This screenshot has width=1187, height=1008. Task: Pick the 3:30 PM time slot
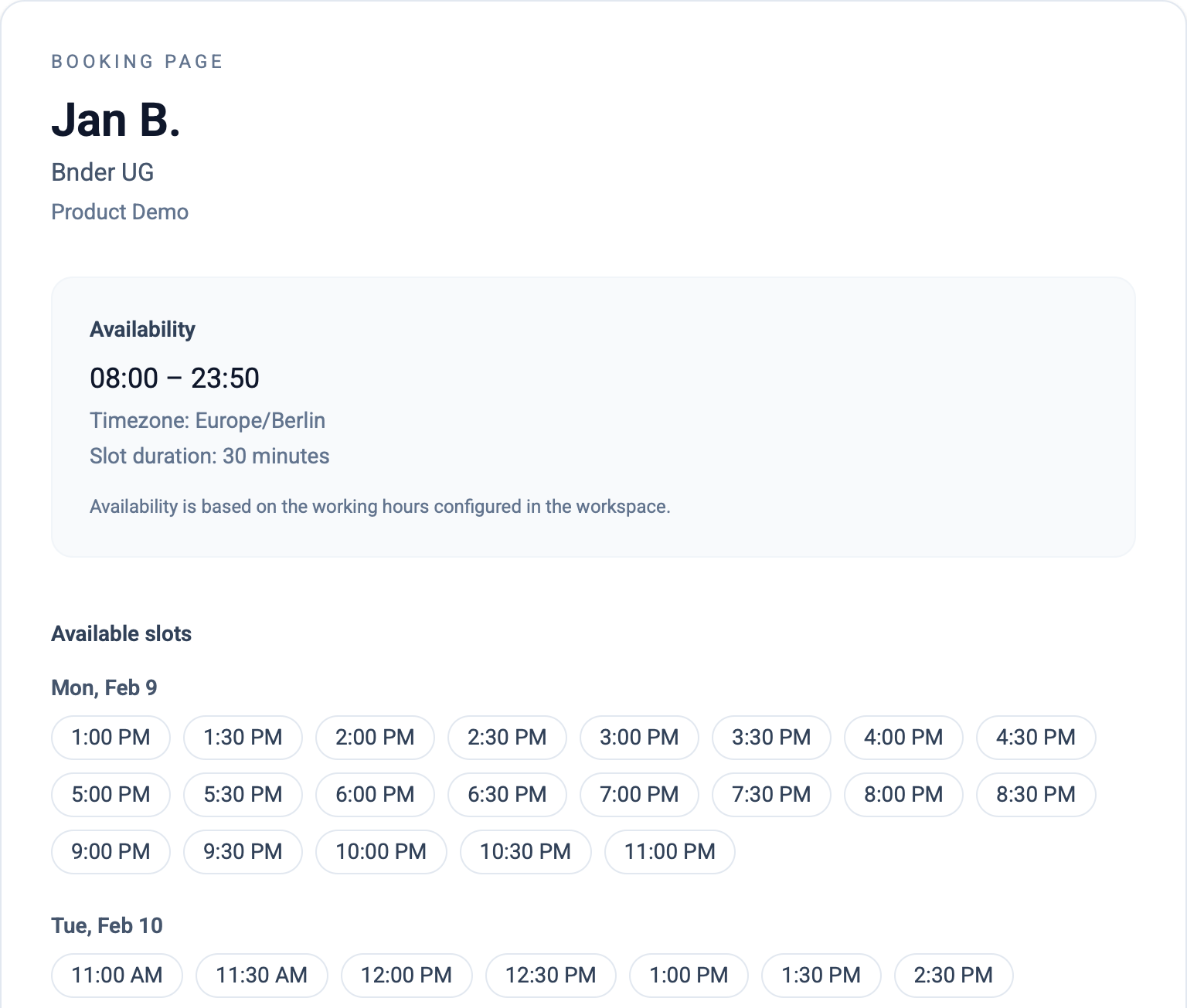pyautogui.click(x=771, y=737)
